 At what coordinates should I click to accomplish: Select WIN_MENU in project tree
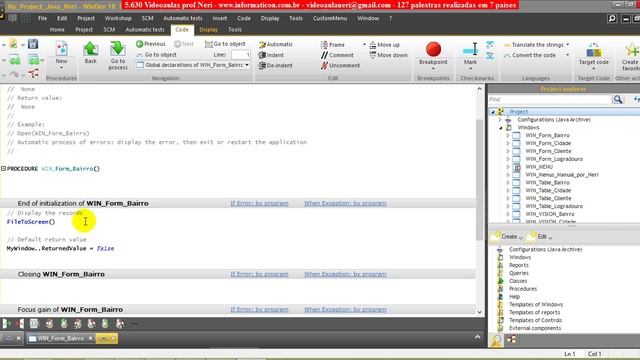point(539,167)
